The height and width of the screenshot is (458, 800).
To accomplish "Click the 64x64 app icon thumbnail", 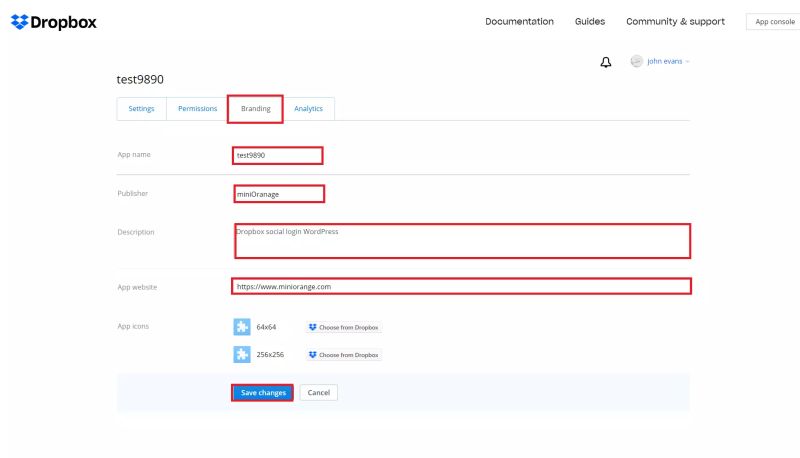I will tap(242, 327).
